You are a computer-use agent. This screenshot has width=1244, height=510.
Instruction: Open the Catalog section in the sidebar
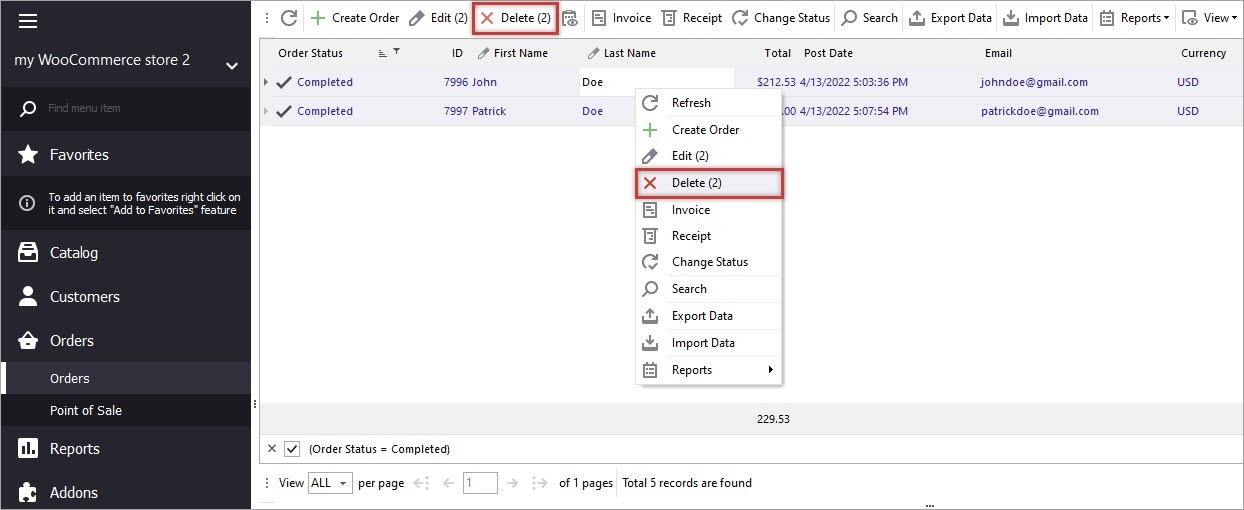tap(74, 253)
